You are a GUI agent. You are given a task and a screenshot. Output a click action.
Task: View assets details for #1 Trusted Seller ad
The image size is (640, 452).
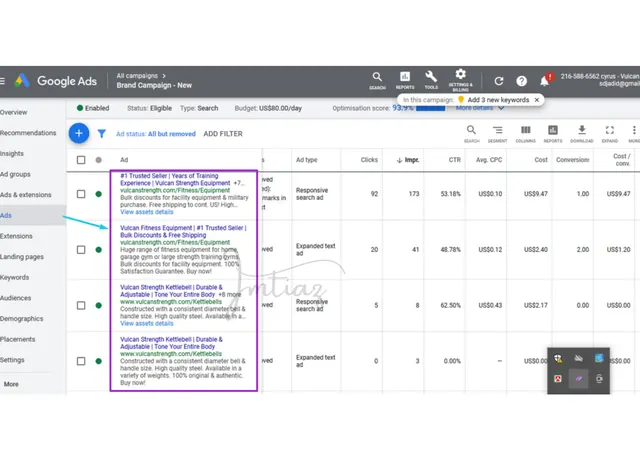click(x=147, y=212)
